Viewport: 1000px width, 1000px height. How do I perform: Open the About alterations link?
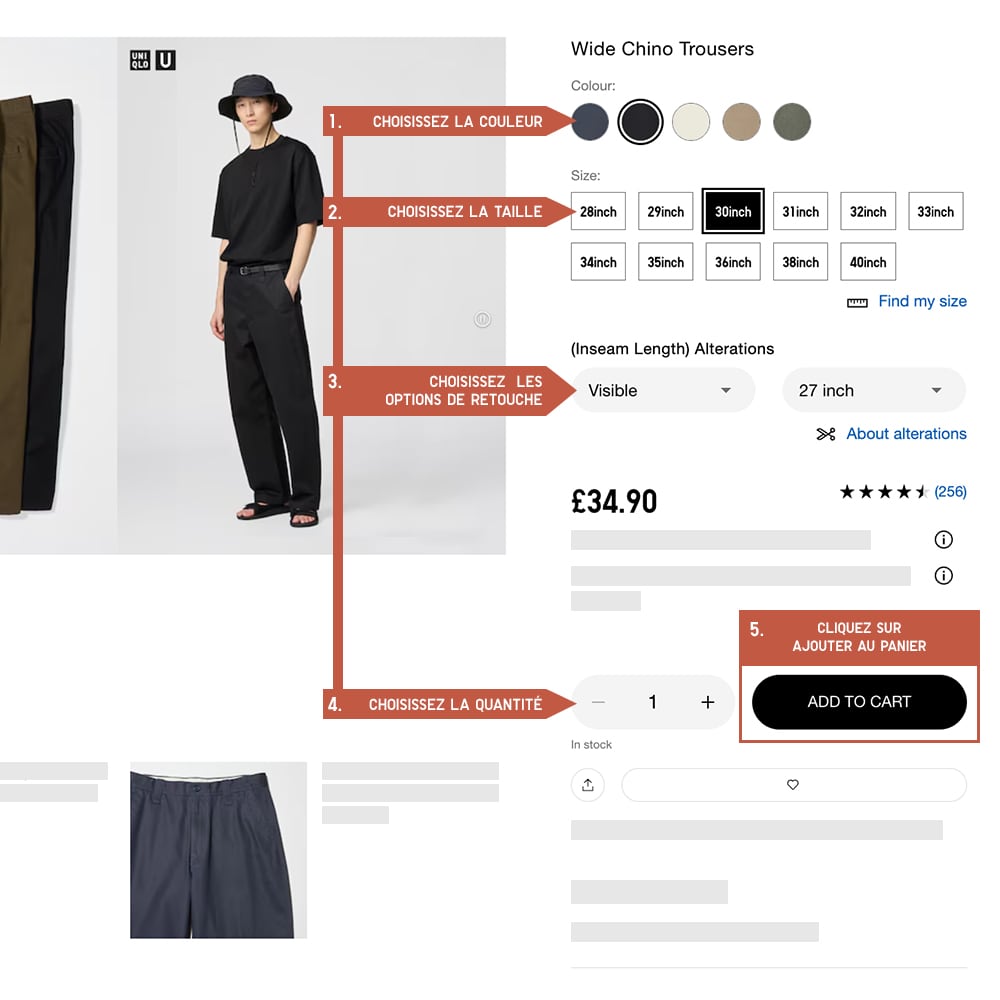[906, 434]
